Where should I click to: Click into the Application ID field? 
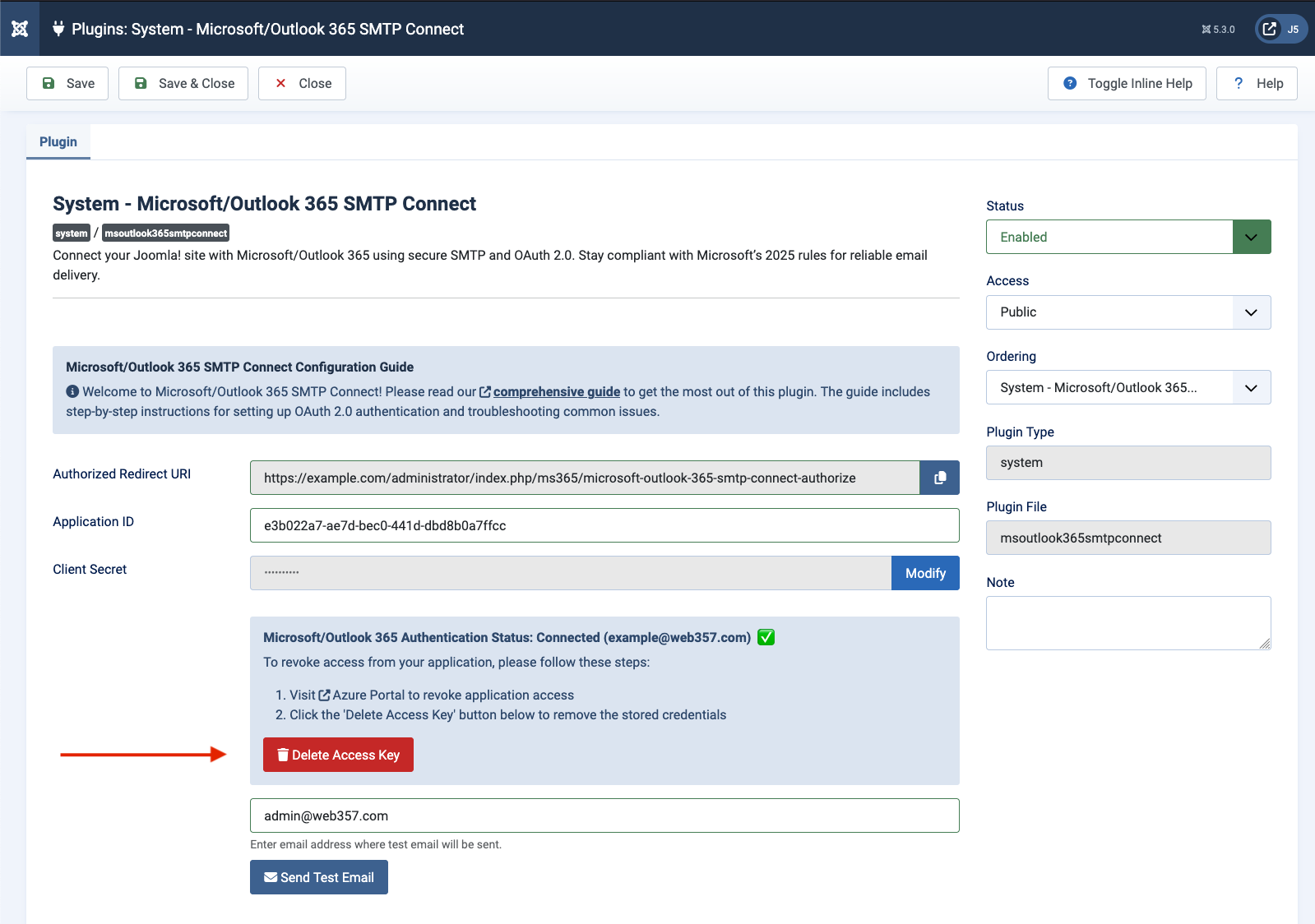(x=604, y=525)
